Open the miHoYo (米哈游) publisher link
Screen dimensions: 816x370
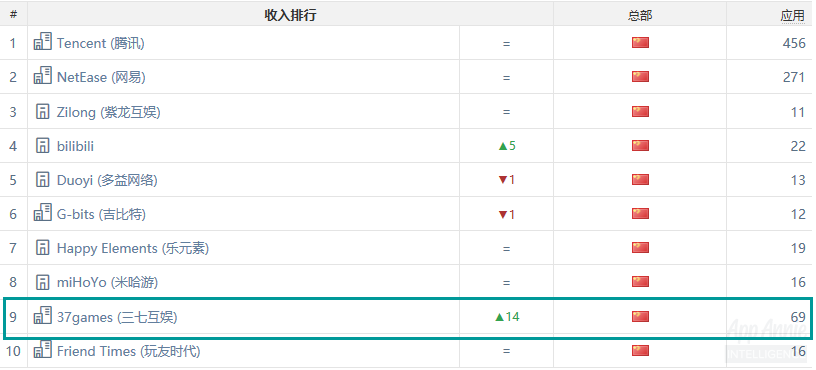coord(107,283)
